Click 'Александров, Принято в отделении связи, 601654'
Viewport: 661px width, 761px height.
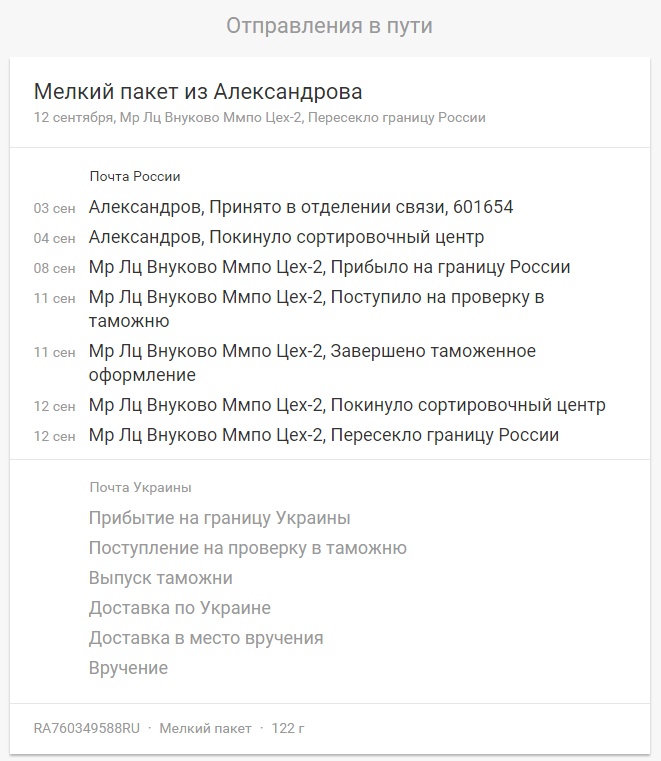click(301, 207)
